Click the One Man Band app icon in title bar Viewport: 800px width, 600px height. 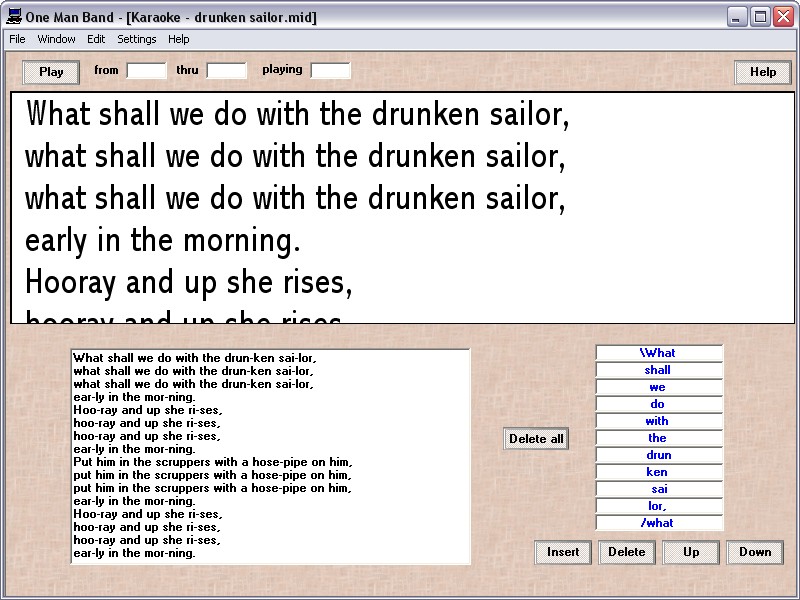pos(14,17)
